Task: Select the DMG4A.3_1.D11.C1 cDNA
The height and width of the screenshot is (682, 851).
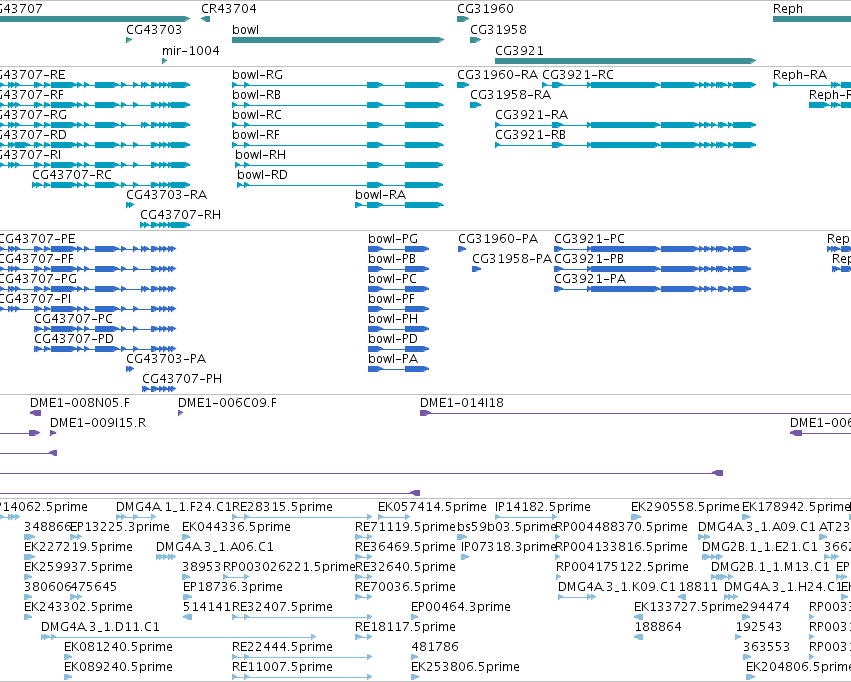Action: tap(179, 637)
